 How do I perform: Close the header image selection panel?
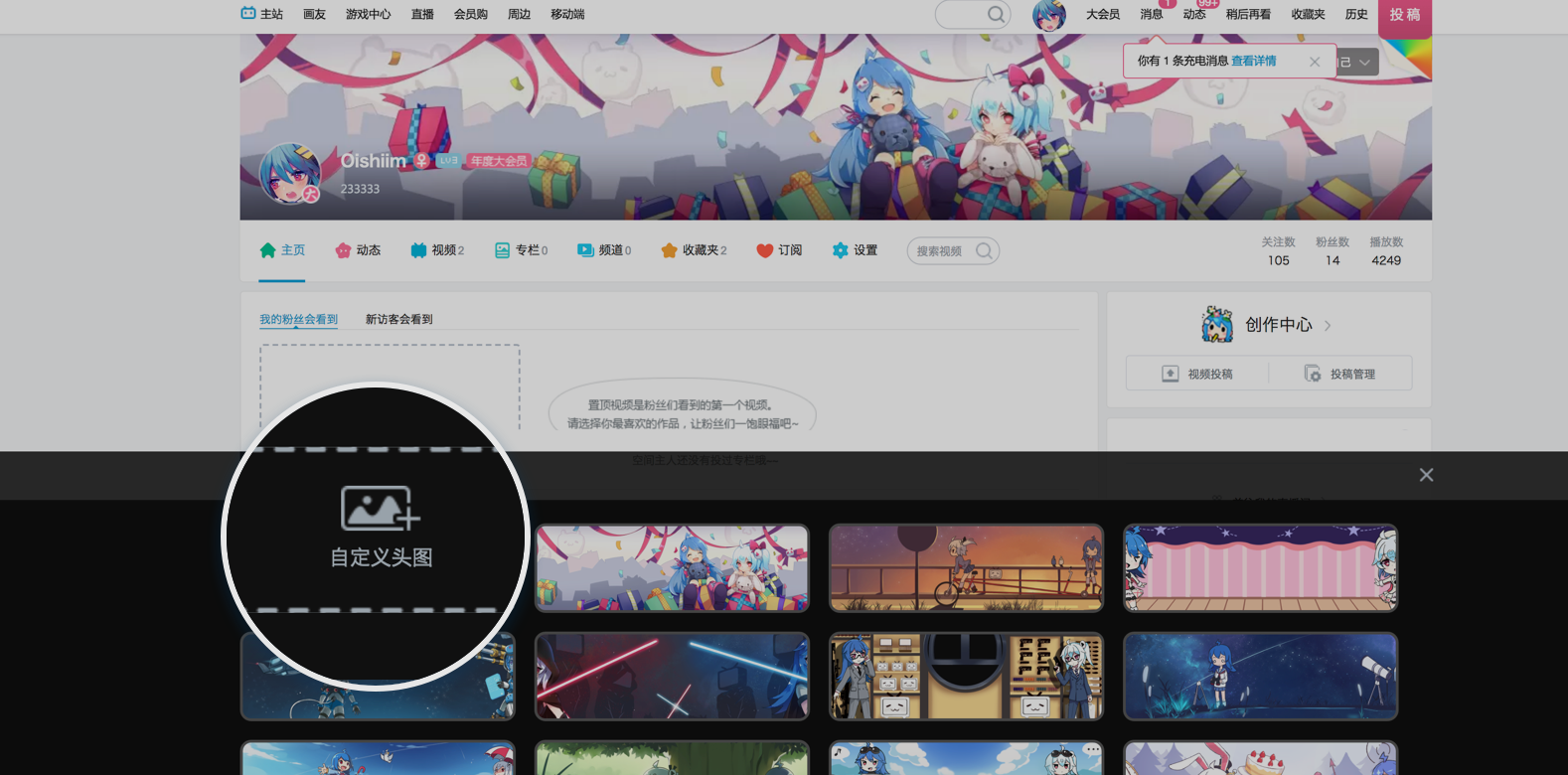1426,475
